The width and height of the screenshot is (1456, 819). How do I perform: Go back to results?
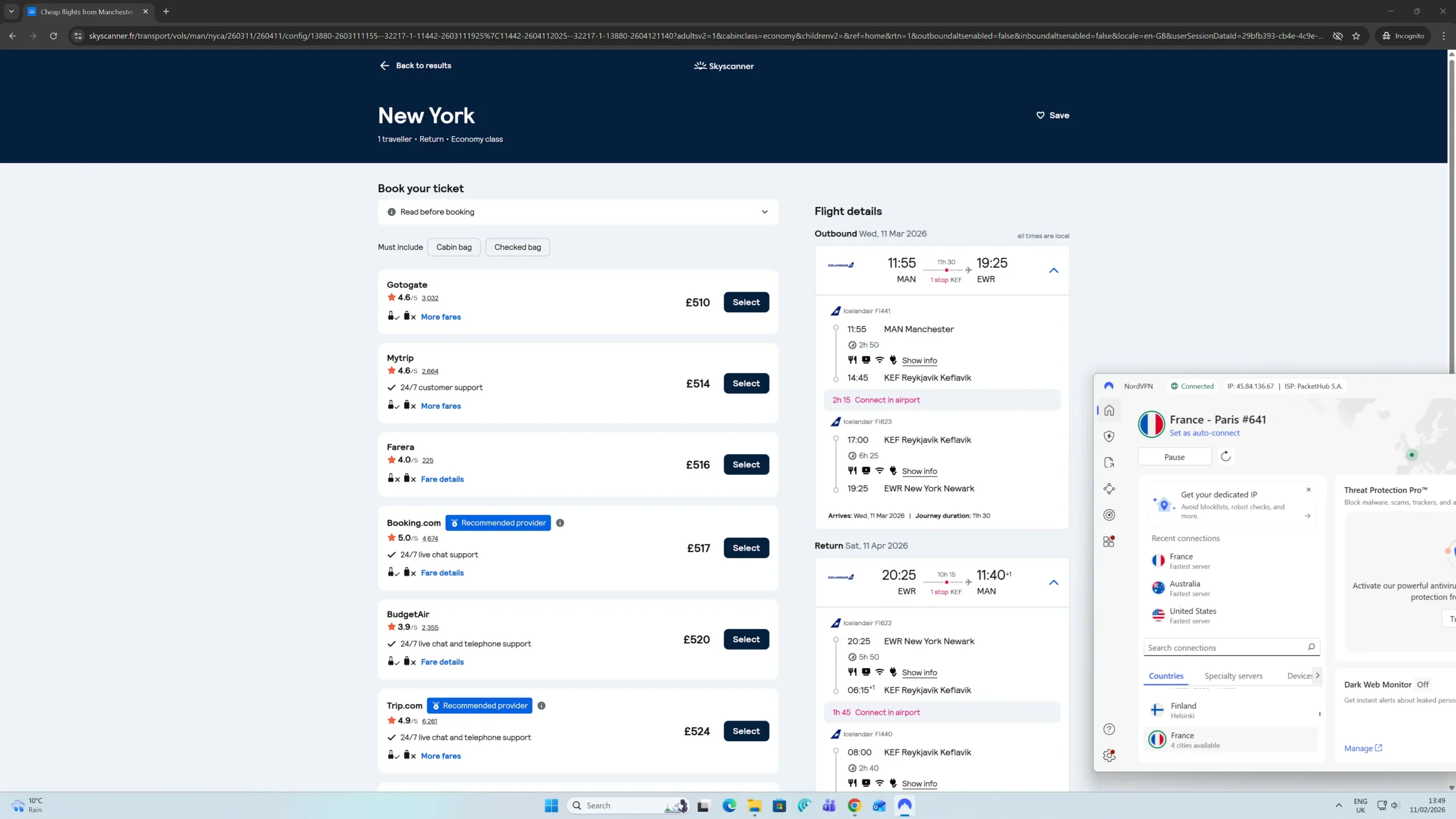point(415,65)
